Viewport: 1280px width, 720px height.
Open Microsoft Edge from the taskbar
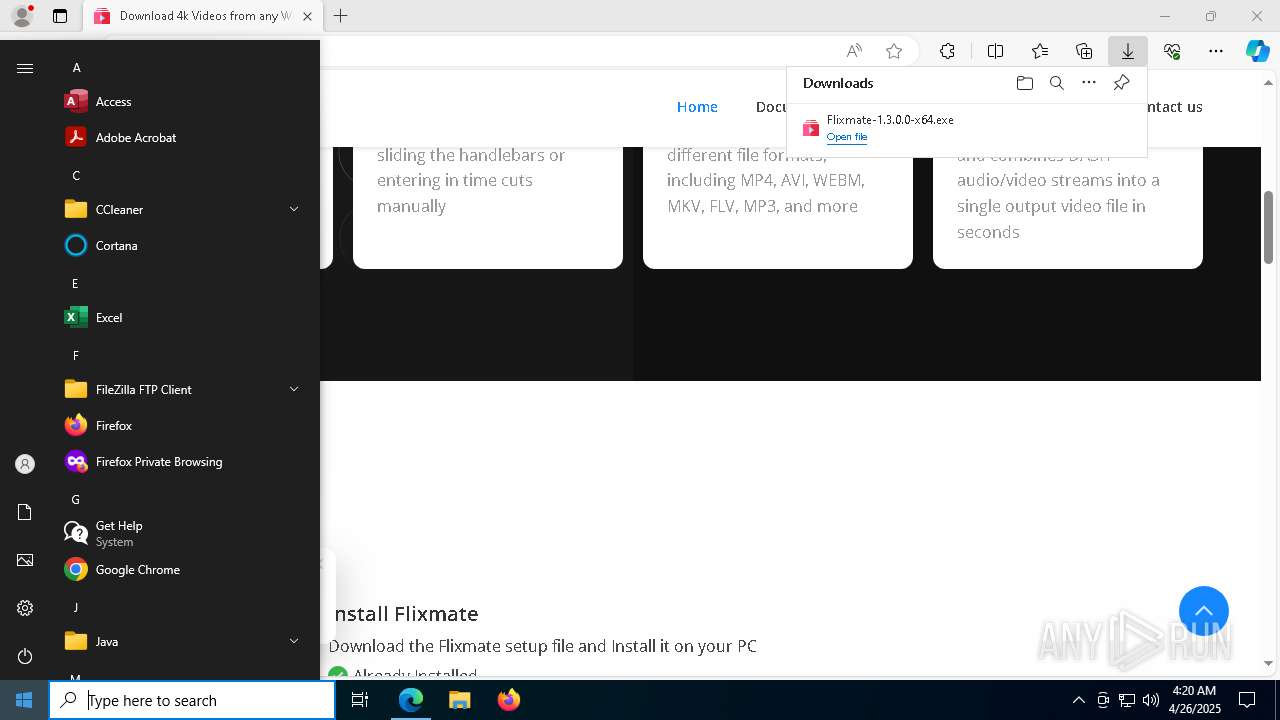tap(411, 700)
